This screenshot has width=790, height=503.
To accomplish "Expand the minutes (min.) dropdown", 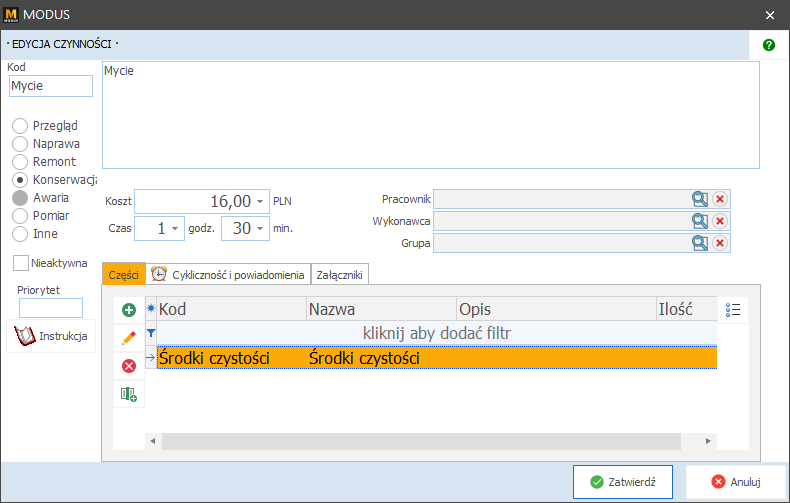I will point(261,229).
